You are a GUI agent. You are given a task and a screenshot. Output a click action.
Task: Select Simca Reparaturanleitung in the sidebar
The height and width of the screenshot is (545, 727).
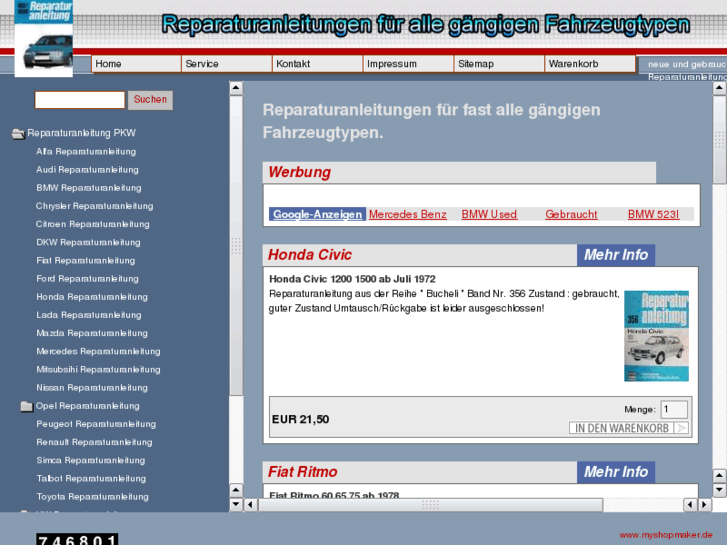point(90,460)
